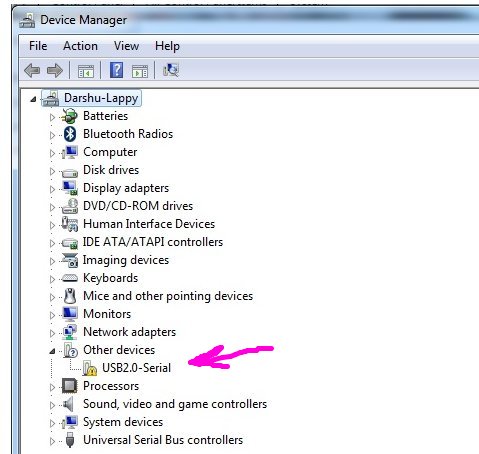Click the Back arrow toolbar button
479x454 pixels.
tap(32, 71)
